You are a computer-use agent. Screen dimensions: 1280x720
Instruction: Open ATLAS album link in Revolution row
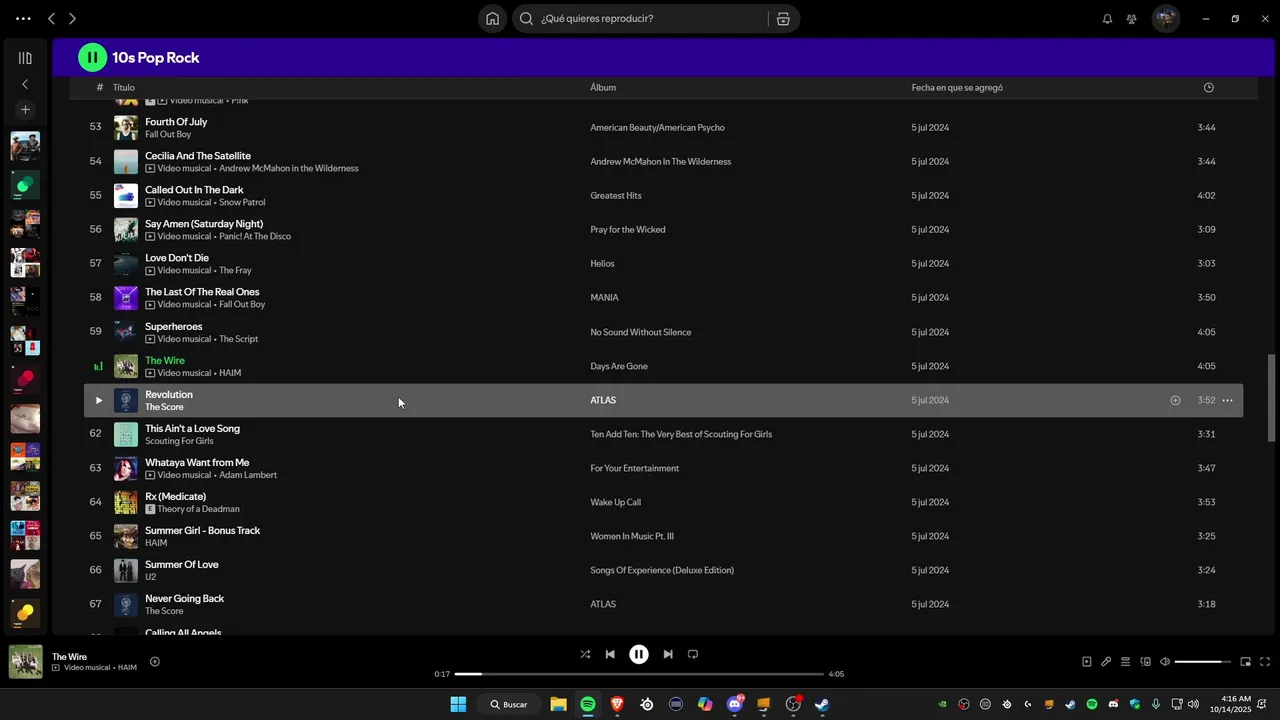(603, 400)
